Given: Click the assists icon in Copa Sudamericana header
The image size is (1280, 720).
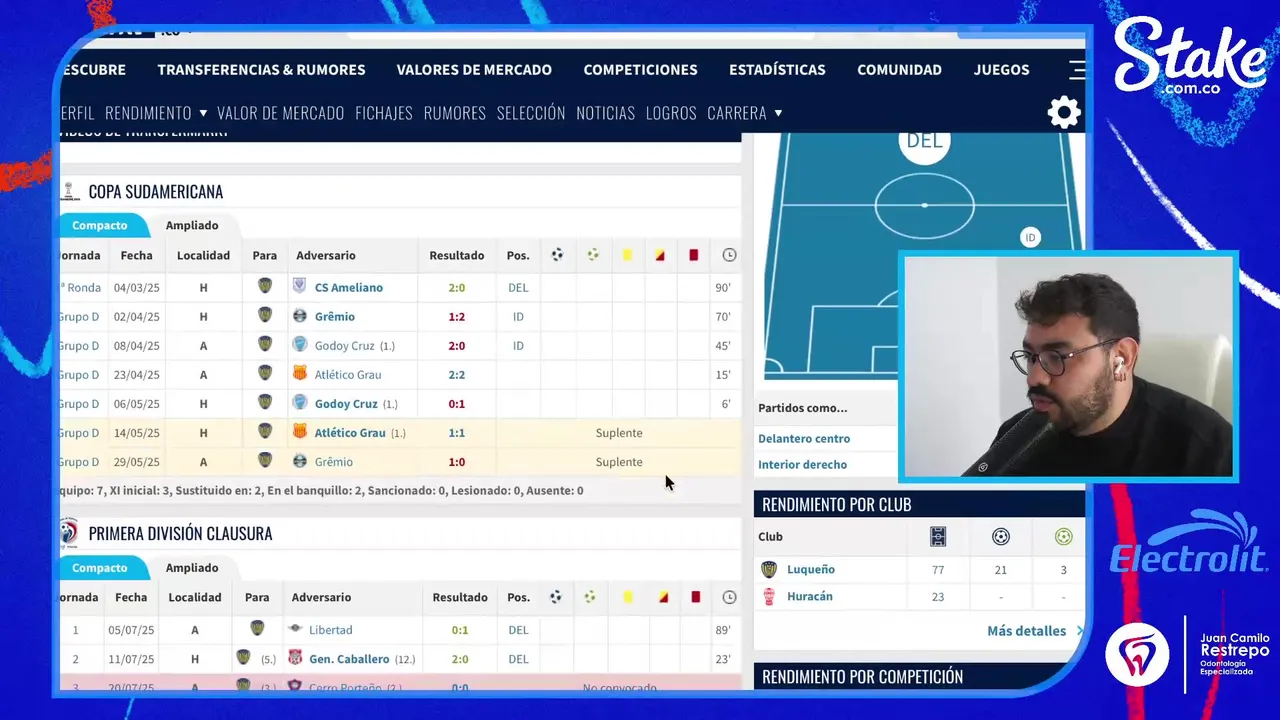Looking at the screenshot, I should [x=593, y=255].
